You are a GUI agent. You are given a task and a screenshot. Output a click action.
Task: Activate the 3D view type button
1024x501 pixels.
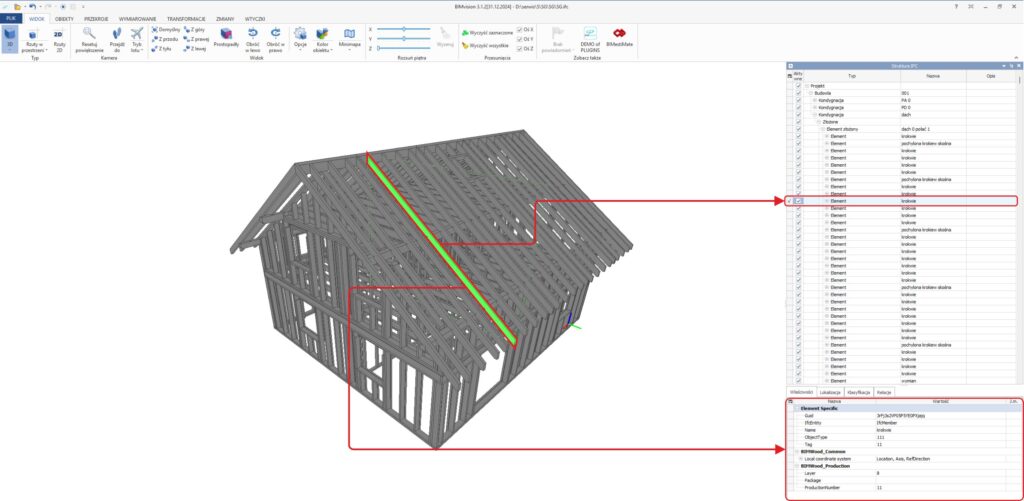10,40
